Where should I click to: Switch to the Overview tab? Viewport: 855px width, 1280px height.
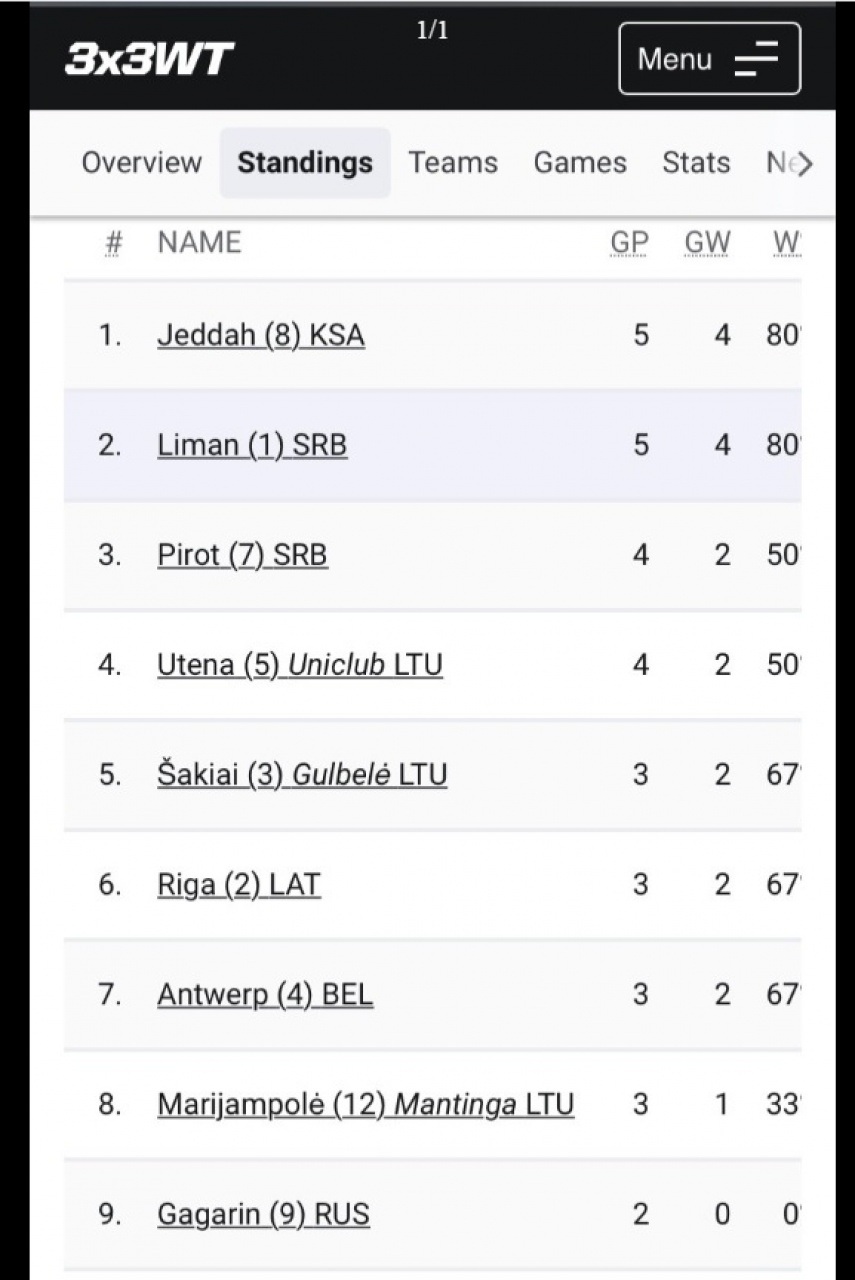141,163
